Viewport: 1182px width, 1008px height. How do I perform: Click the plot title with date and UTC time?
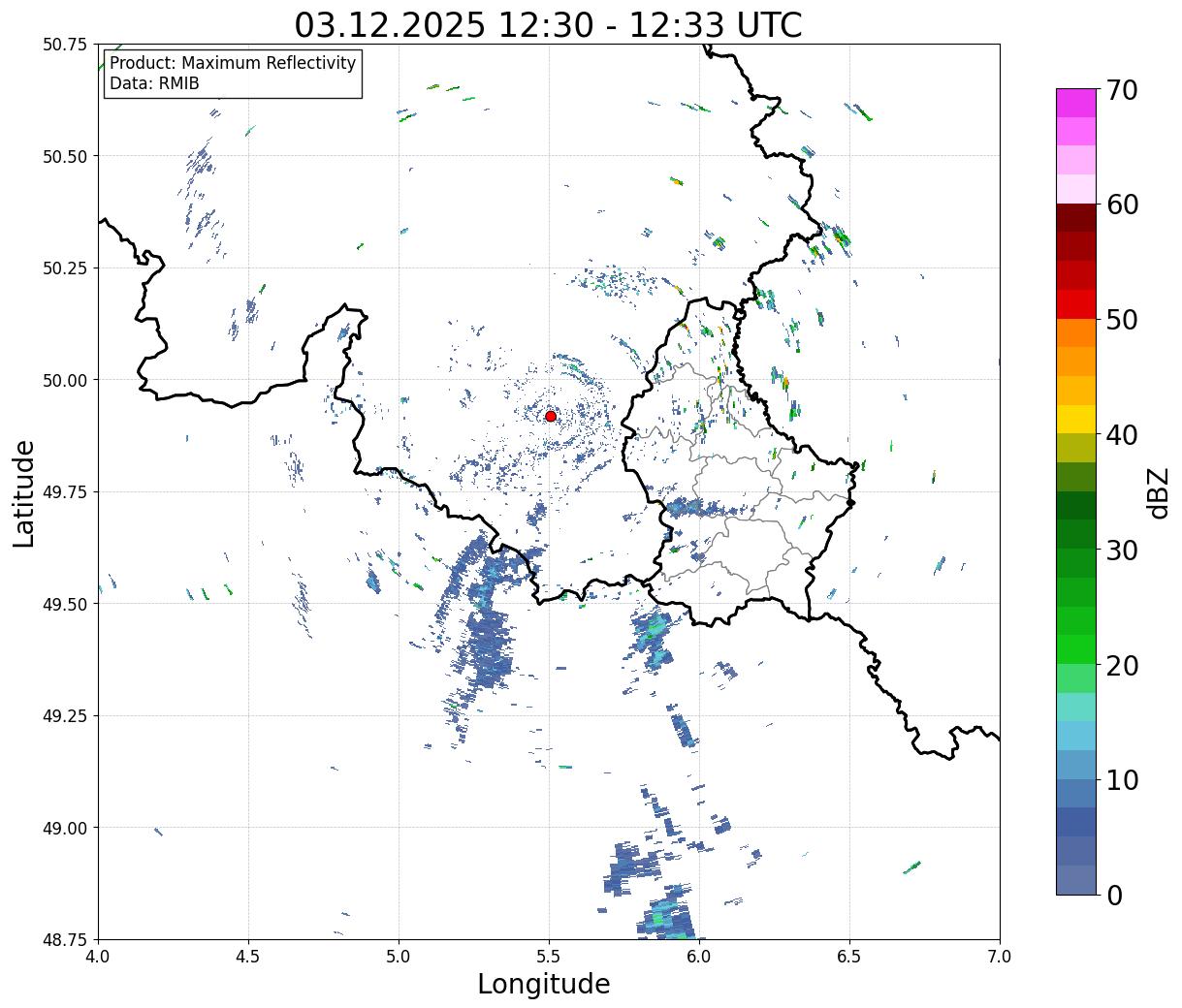click(x=549, y=24)
